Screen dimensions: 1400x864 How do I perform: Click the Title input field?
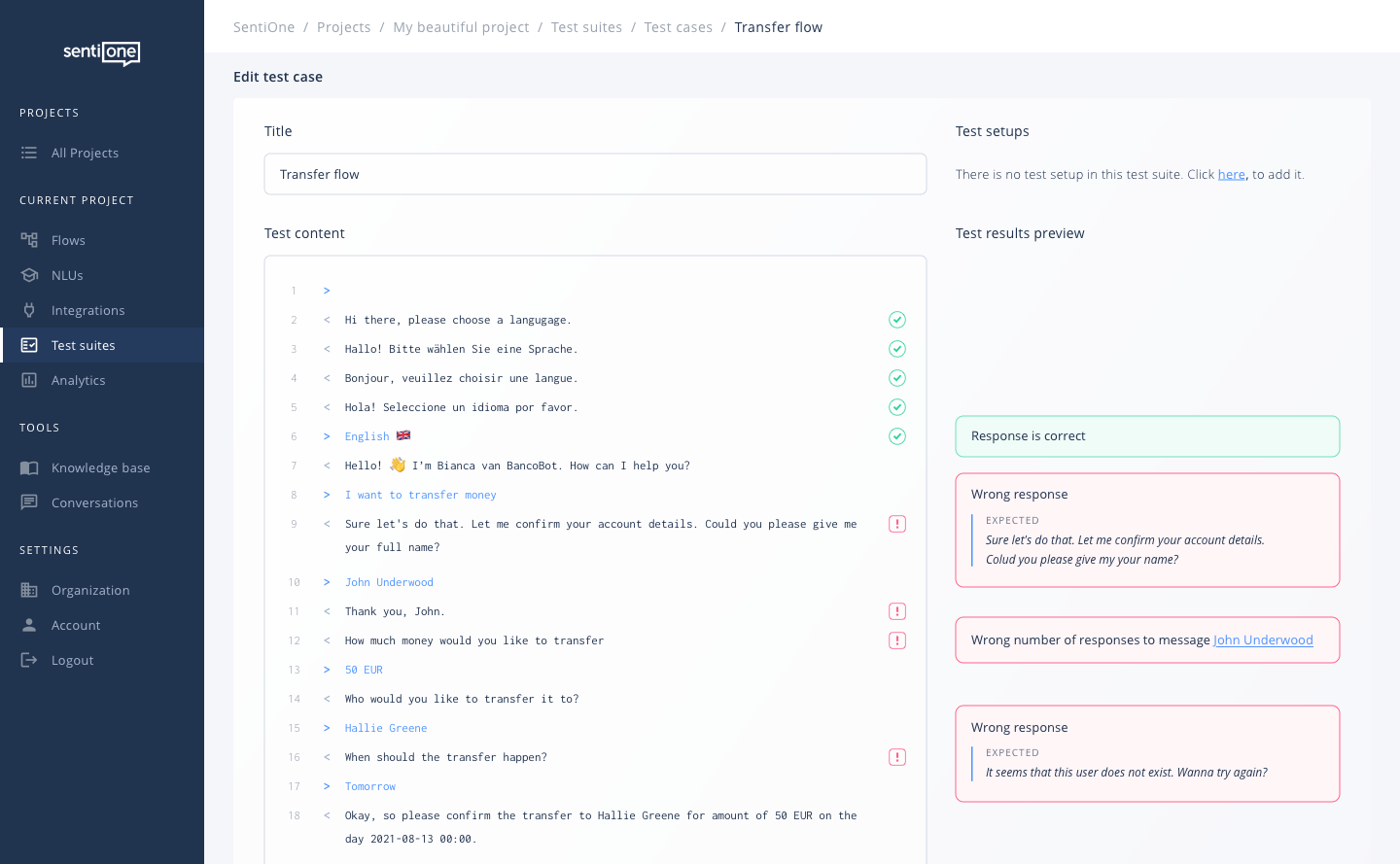595,174
